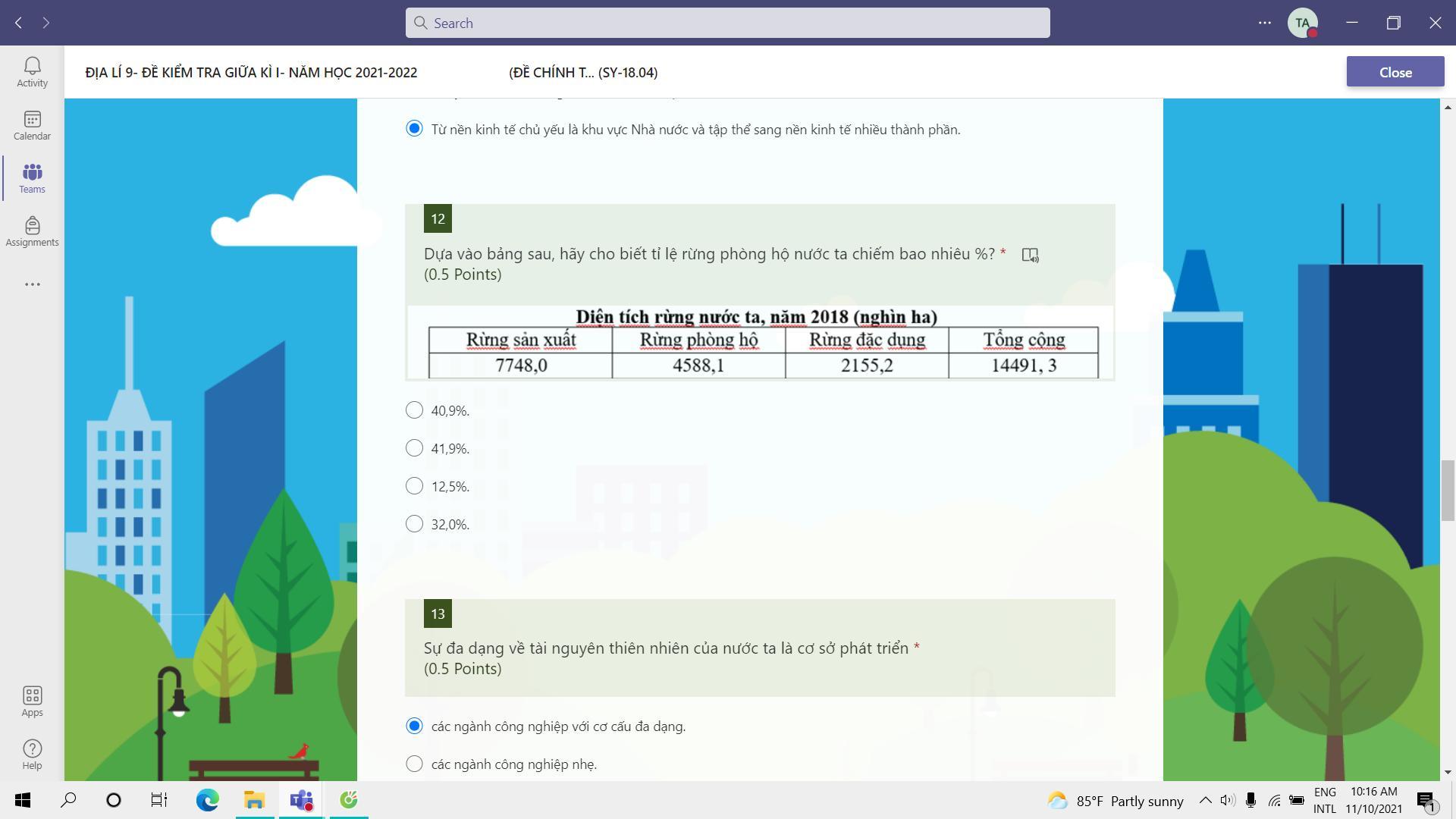Select answer 40,9%
Image resolution: width=1456 pixels, height=819 pixels.
coord(414,410)
